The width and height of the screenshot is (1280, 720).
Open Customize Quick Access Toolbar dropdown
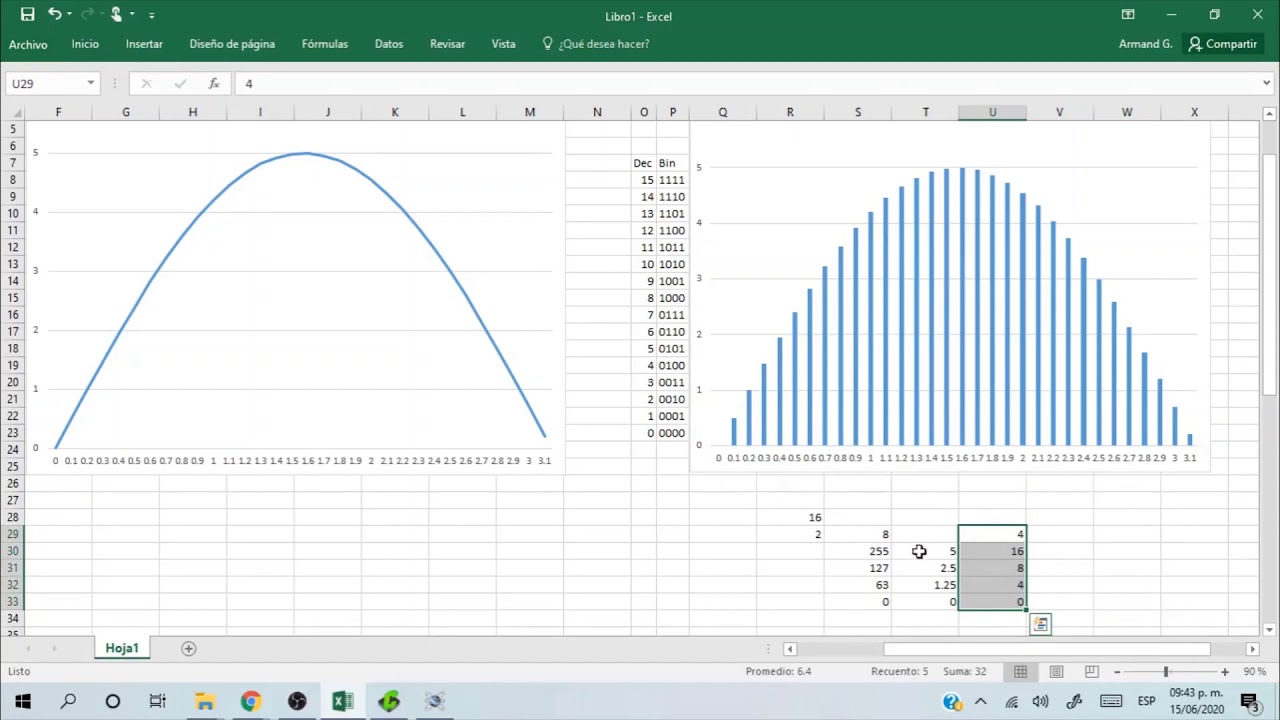152,15
